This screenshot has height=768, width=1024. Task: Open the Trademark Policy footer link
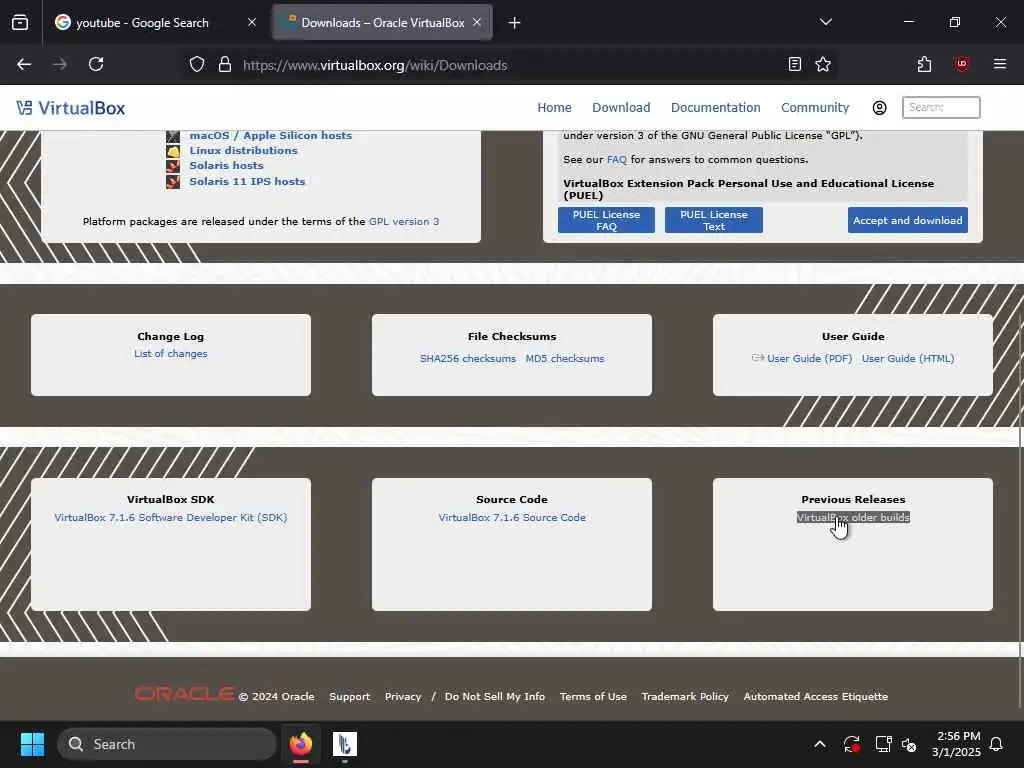[x=684, y=696]
